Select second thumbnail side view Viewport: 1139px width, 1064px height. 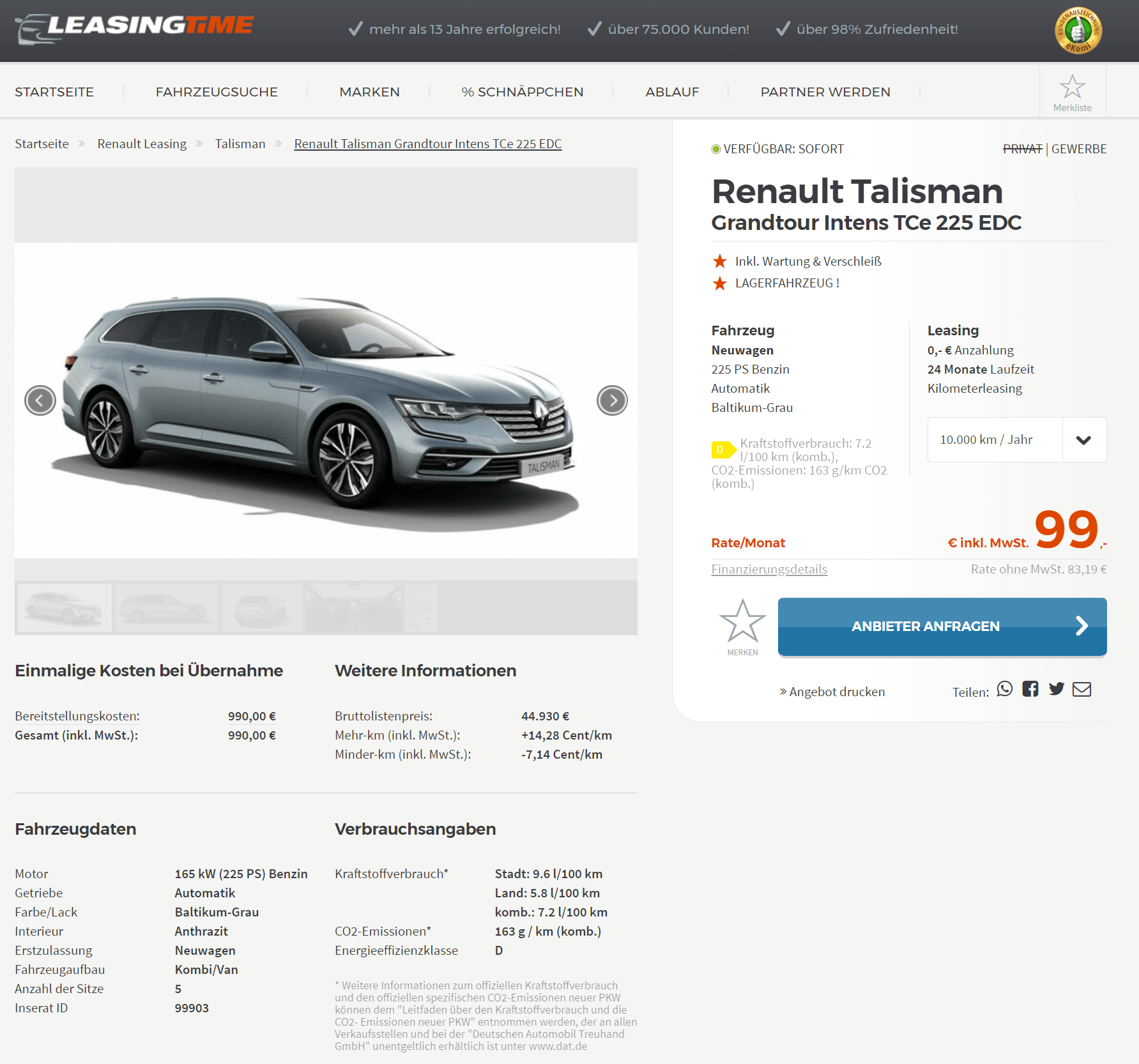(x=166, y=607)
